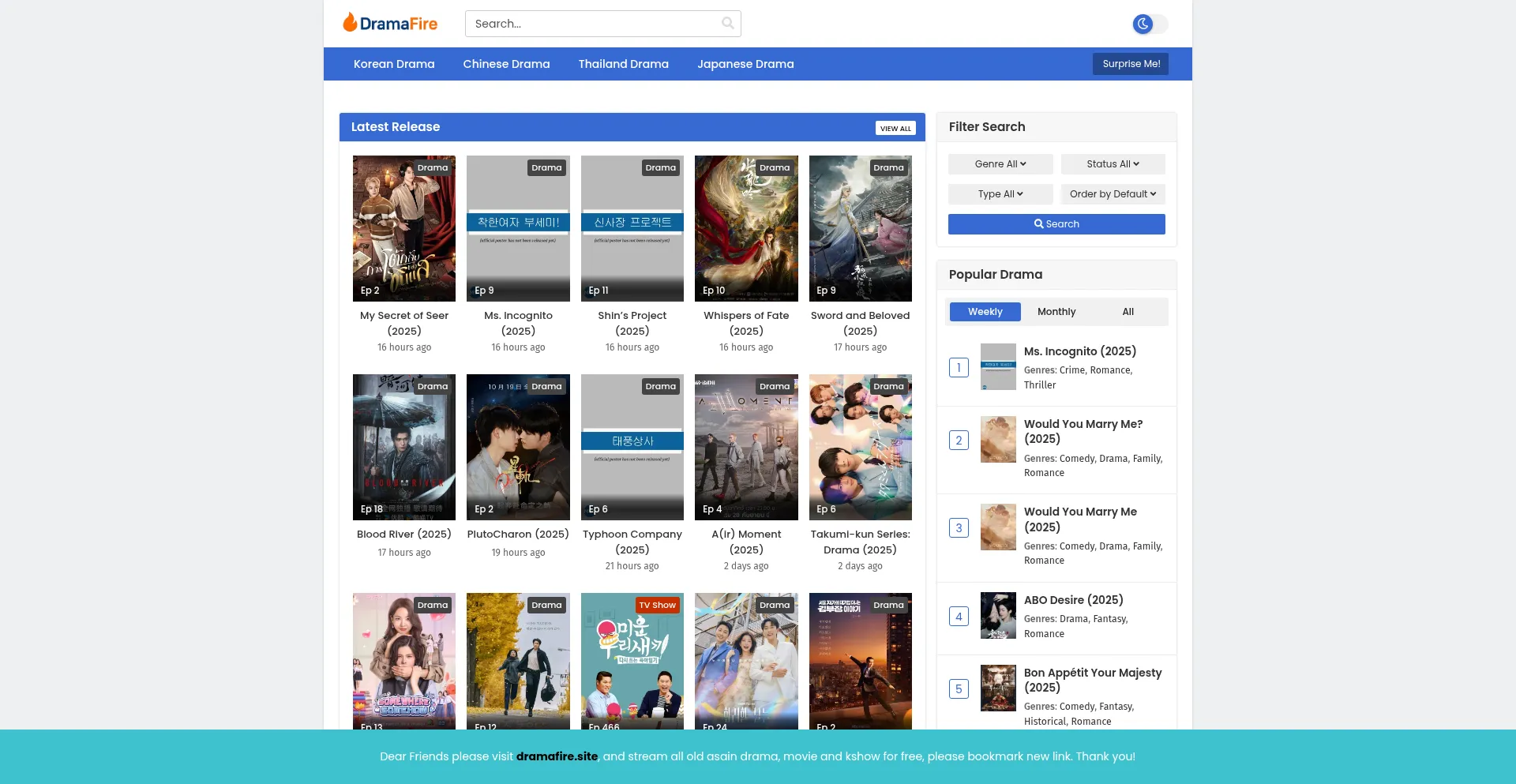Click the magnifier icon in search box
The image size is (1516, 784).
727,24
